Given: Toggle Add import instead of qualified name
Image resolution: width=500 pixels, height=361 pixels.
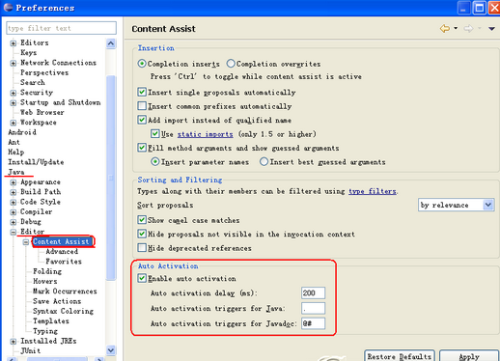Looking at the screenshot, I should 142,120.
